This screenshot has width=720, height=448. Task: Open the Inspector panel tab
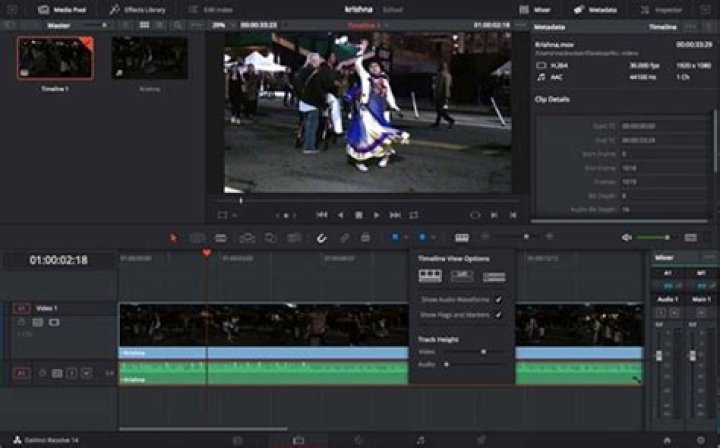tap(661, 10)
